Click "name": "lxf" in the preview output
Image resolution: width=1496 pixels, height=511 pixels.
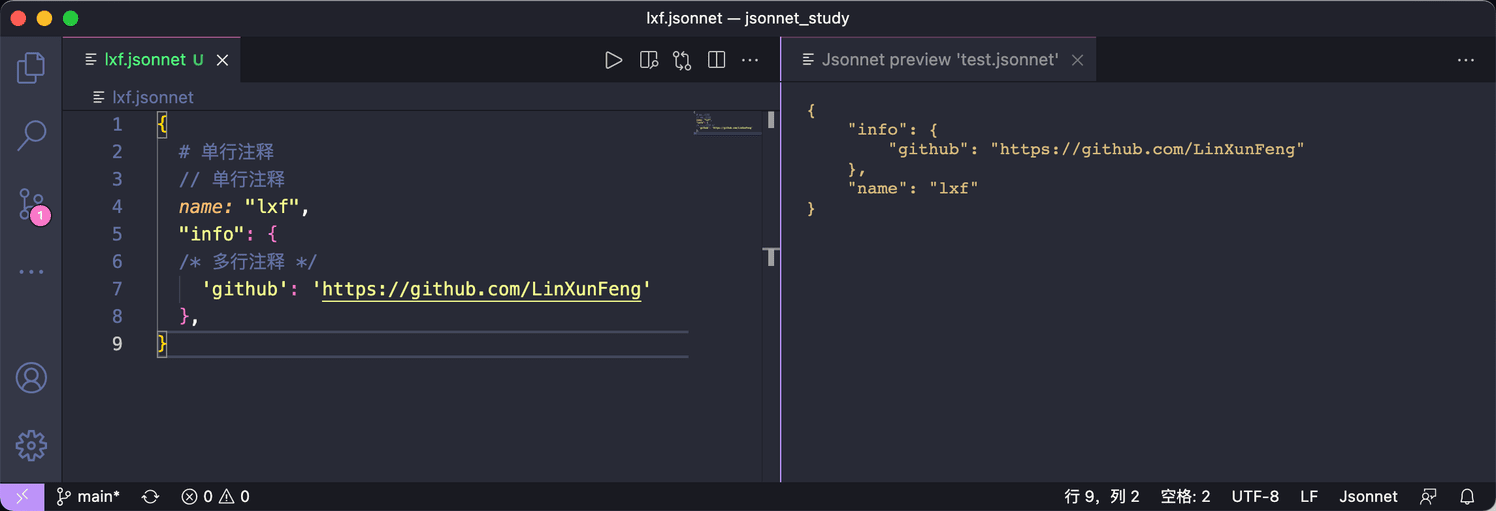(913, 188)
